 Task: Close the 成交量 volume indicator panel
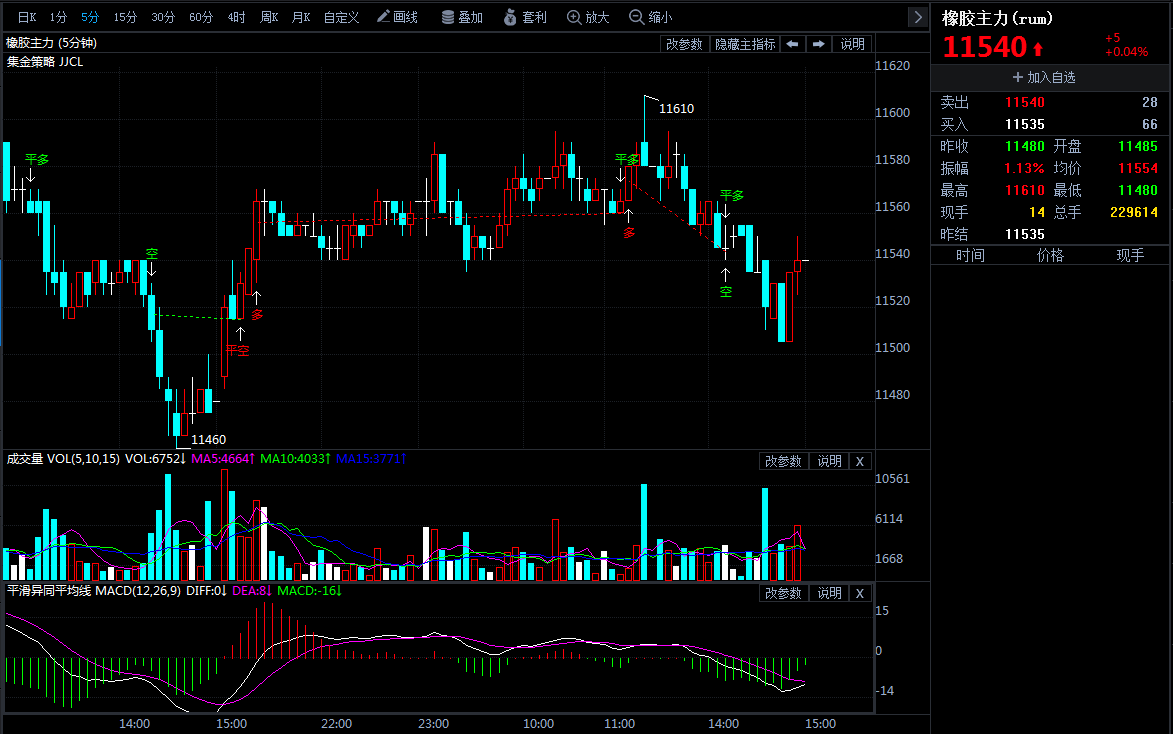click(x=860, y=461)
